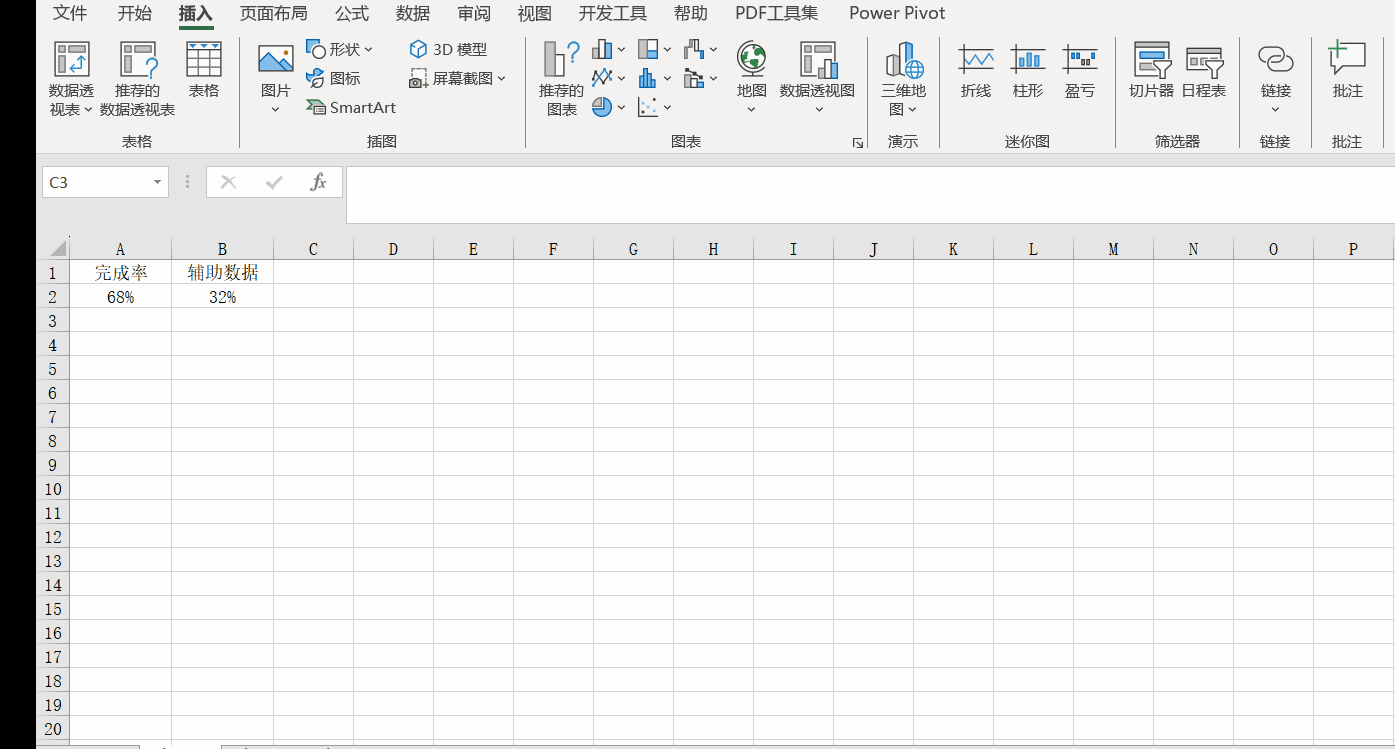Insert a column or bar chart
The image size is (1395, 749).
click(602, 49)
